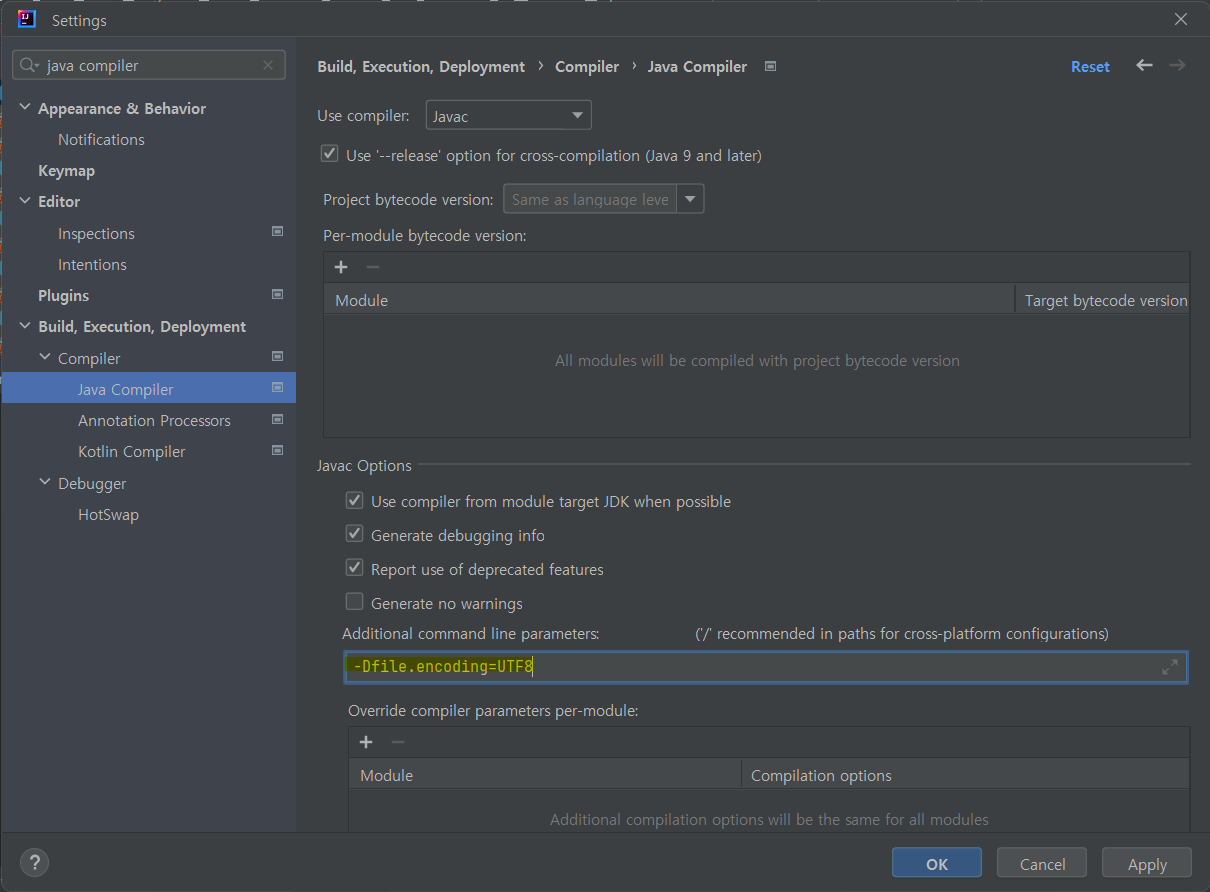Toggle Report use of deprecated features
Screen dimensions: 1210x892
click(354, 569)
